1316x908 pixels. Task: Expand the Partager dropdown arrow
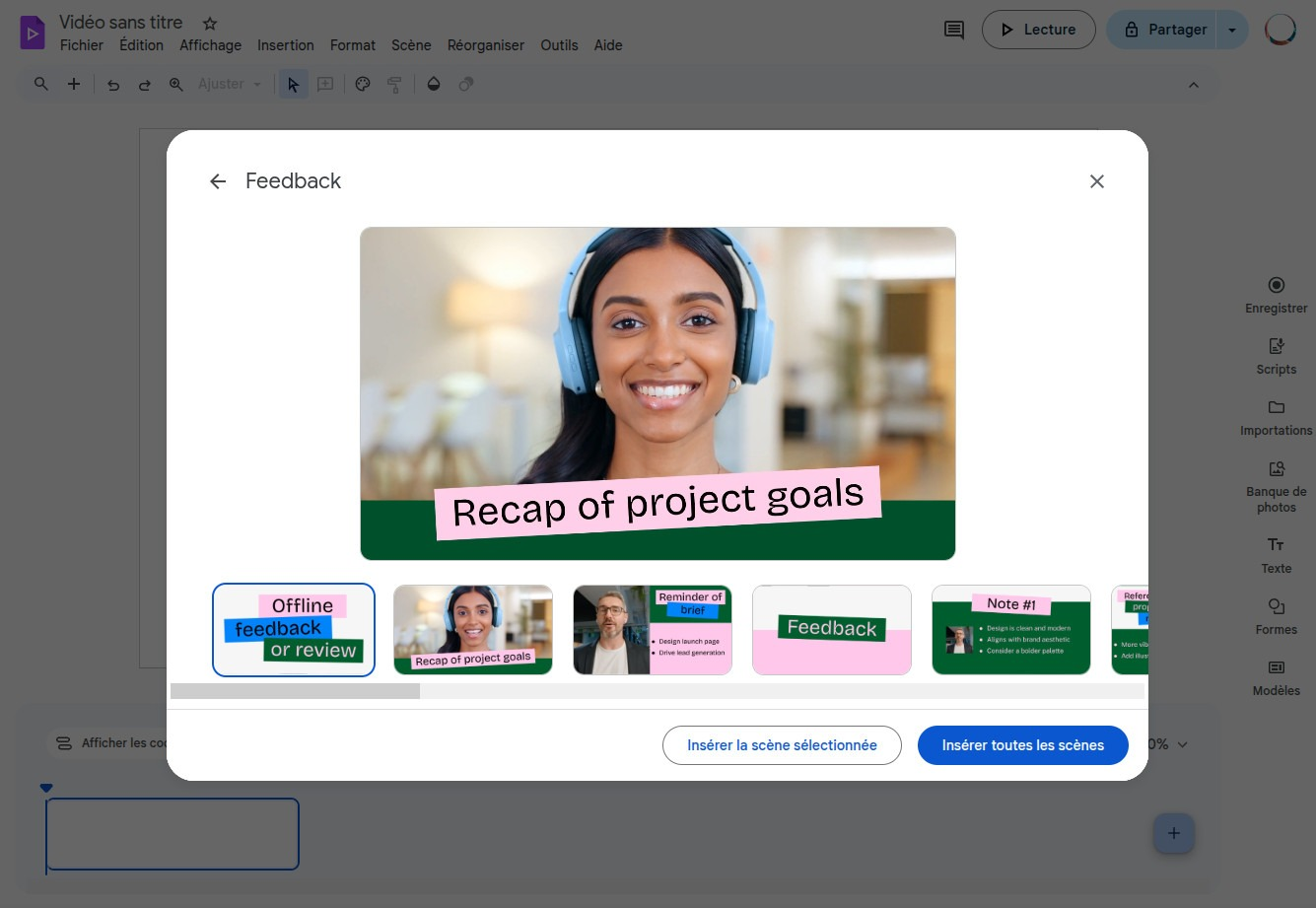(1231, 30)
